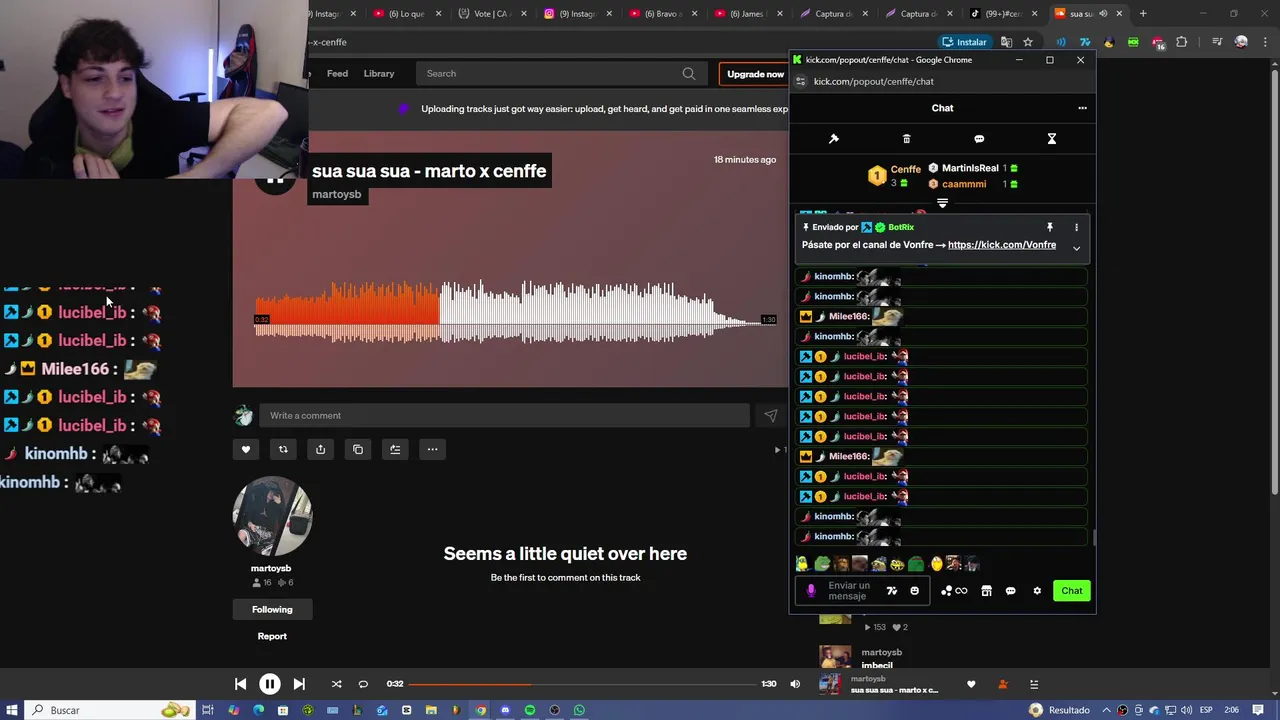Click the Buscar taskbar search box
Screen dimensions: 1280x720
(x=108, y=710)
